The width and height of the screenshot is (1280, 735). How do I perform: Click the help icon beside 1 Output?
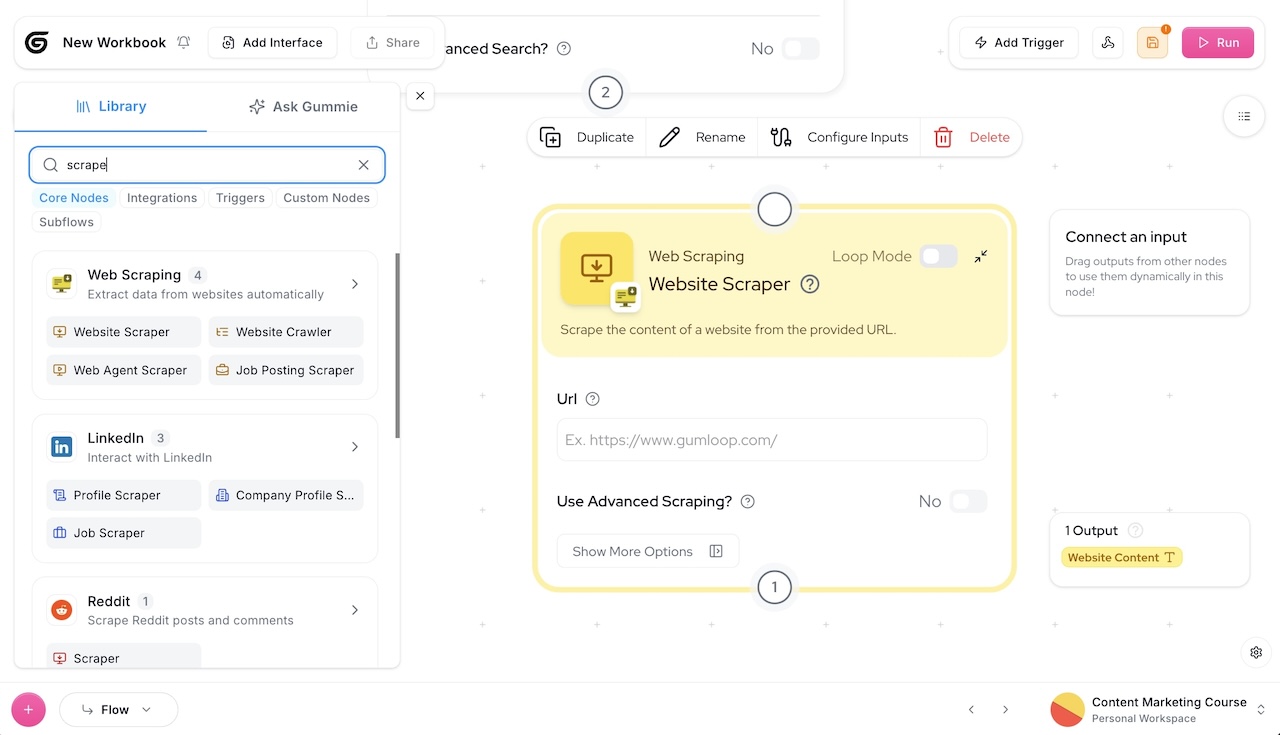(x=1135, y=531)
